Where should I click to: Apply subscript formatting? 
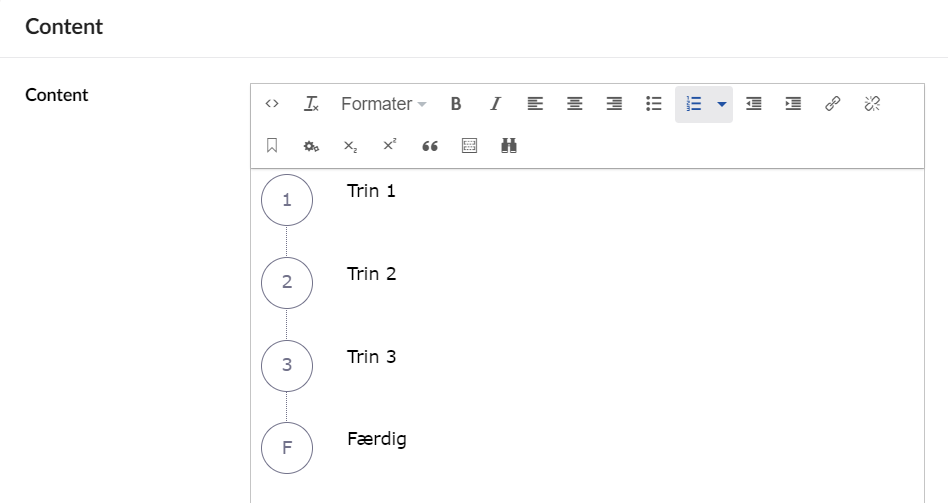[351, 146]
